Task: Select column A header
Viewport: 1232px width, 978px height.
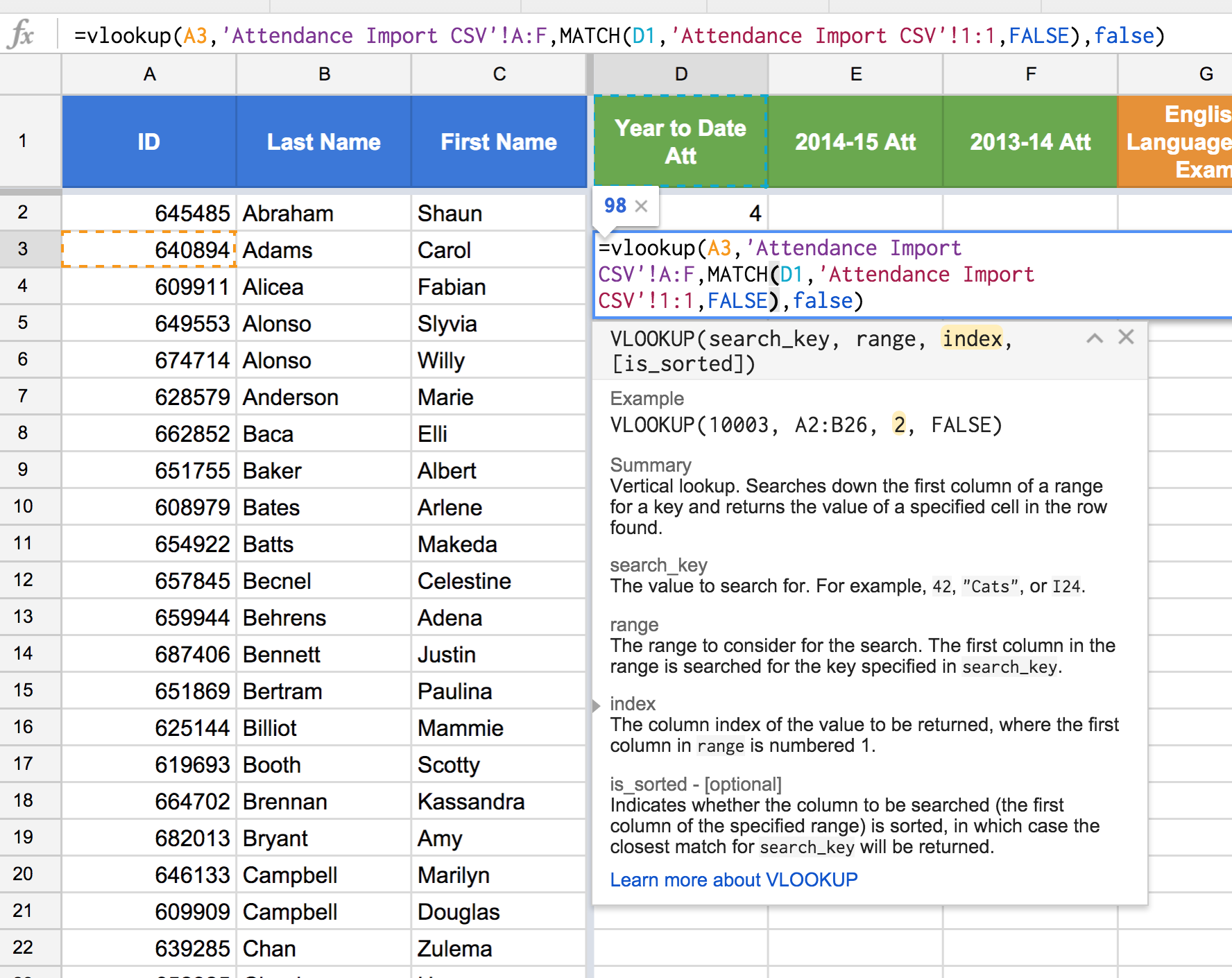Action: (x=149, y=74)
